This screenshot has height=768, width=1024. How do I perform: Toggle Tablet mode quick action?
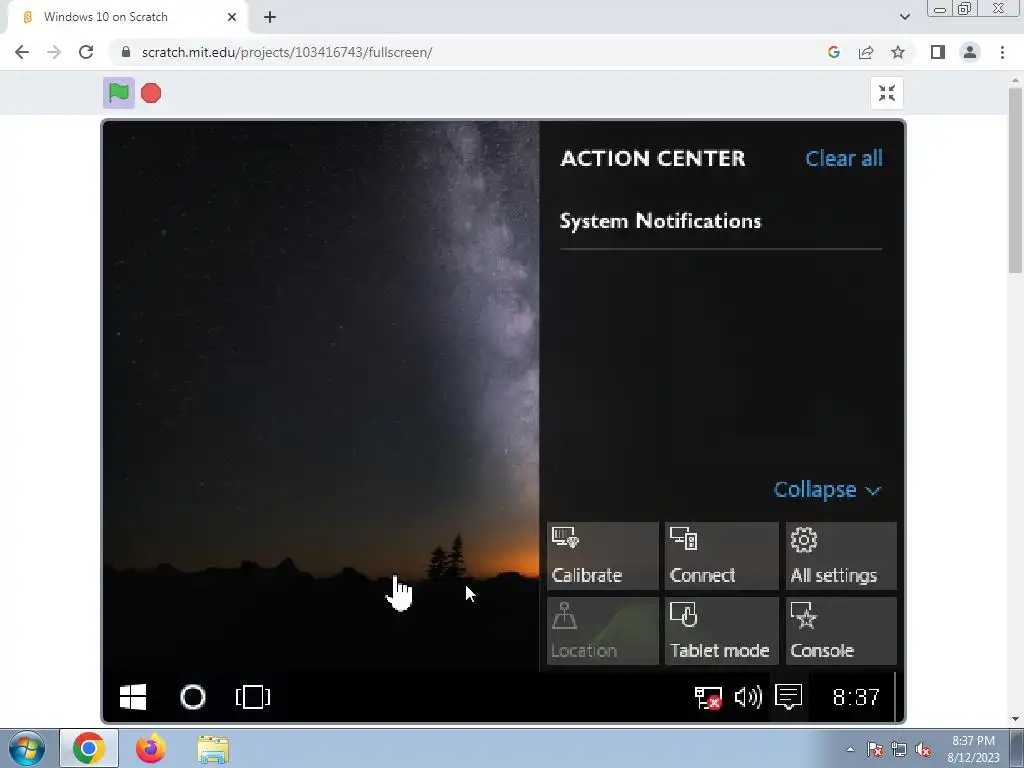pyautogui.click(x=722, y=631)
